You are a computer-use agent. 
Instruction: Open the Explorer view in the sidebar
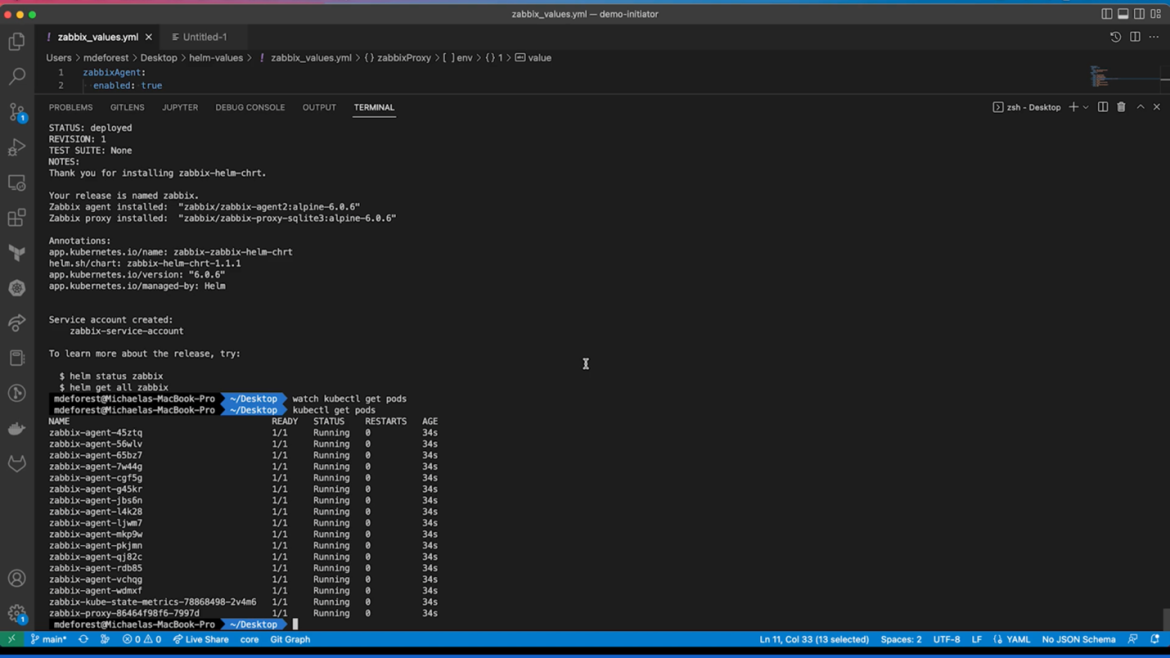[x=16, y=42]
